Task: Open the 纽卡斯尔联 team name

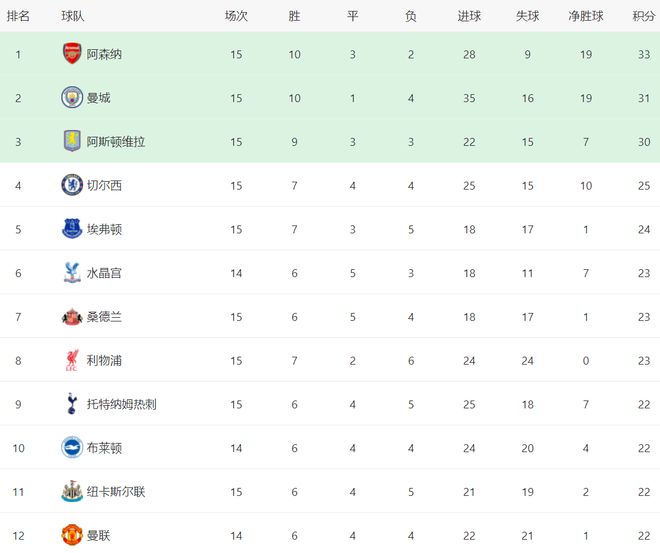Action: pyautogui.click(x=116, y=492)
